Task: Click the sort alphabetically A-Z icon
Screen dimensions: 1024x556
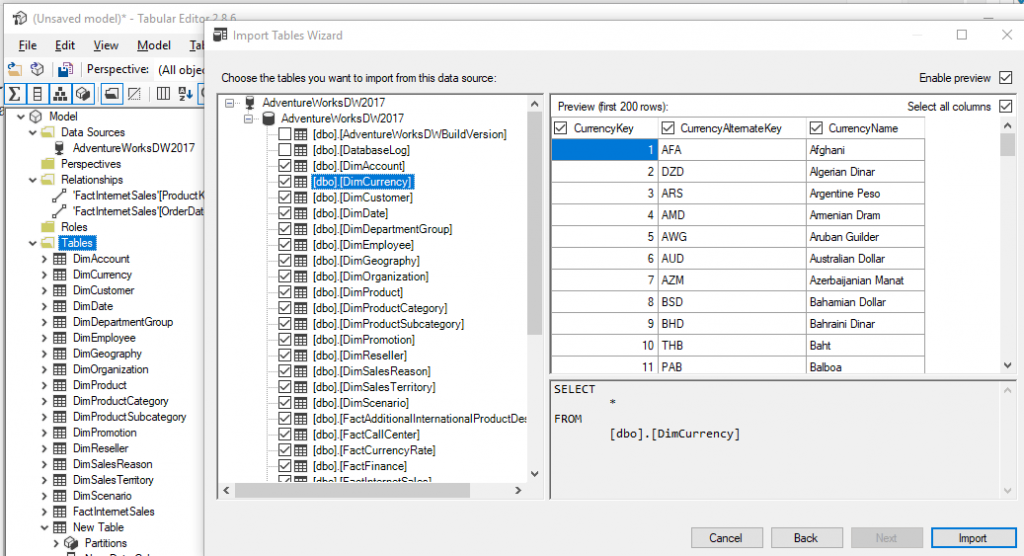Action: (185, 94)
